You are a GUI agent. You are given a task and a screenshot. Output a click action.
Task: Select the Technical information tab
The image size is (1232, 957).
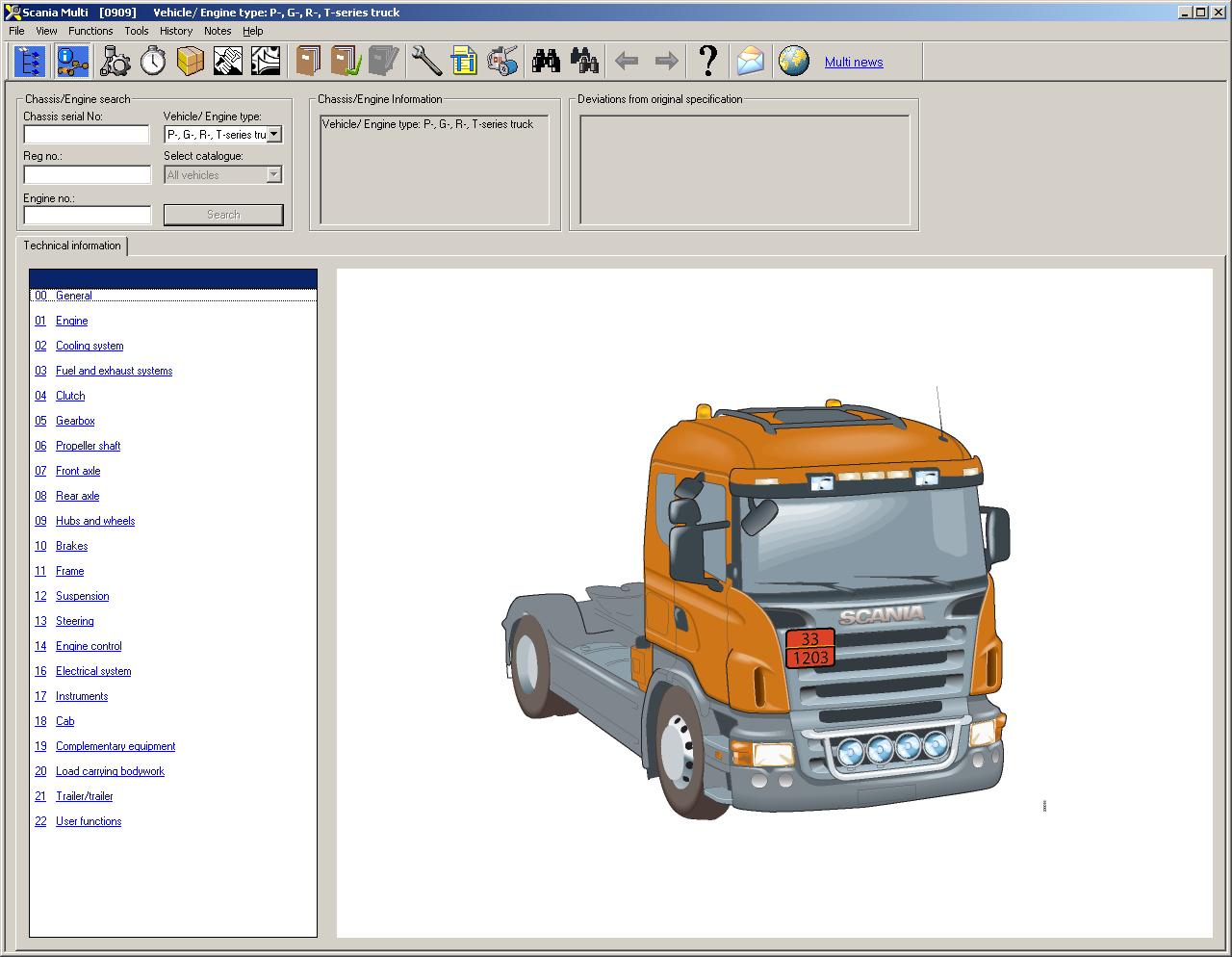pos(72,246)
